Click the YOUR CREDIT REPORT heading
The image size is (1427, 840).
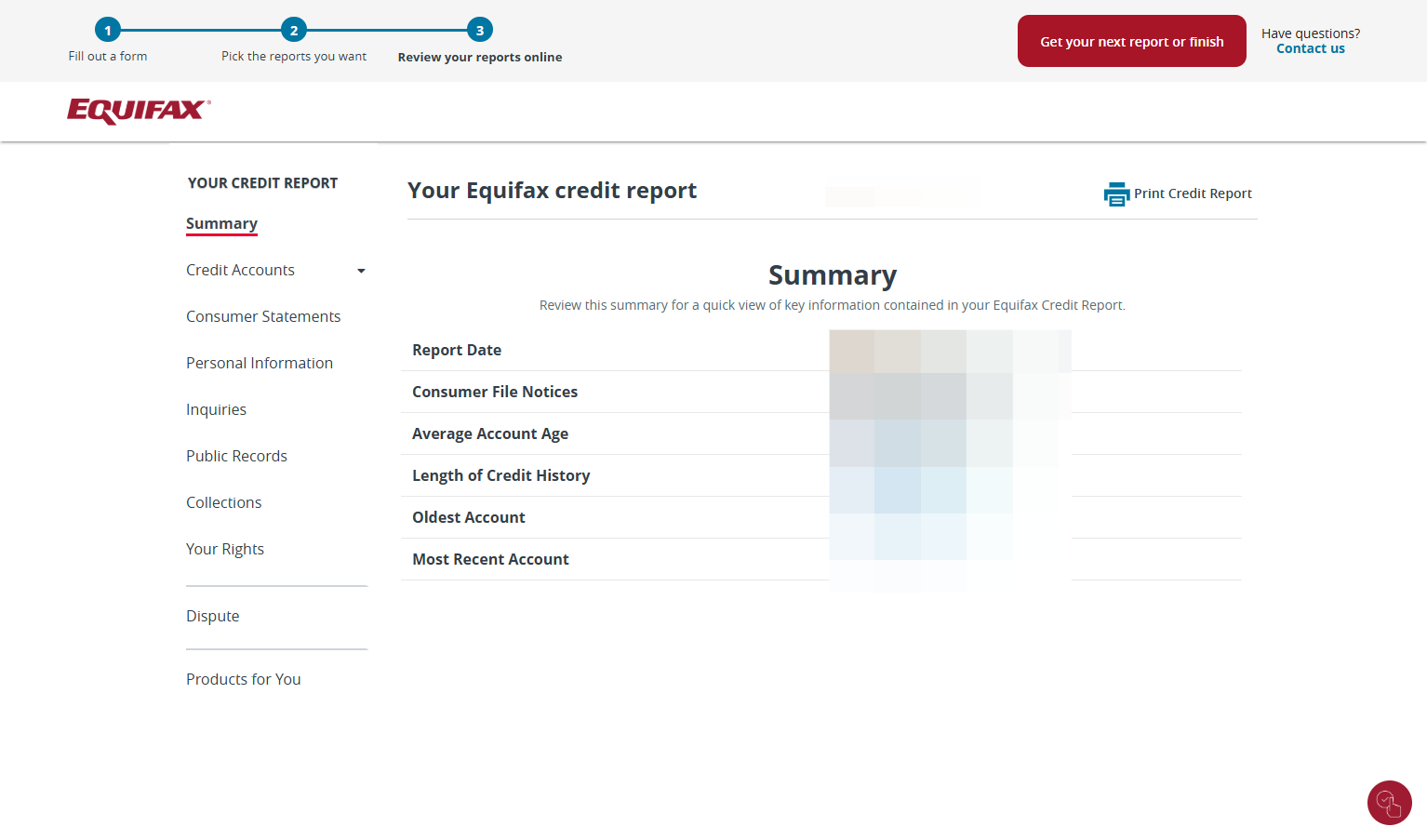pyautogui.click(x=262, y=183)
